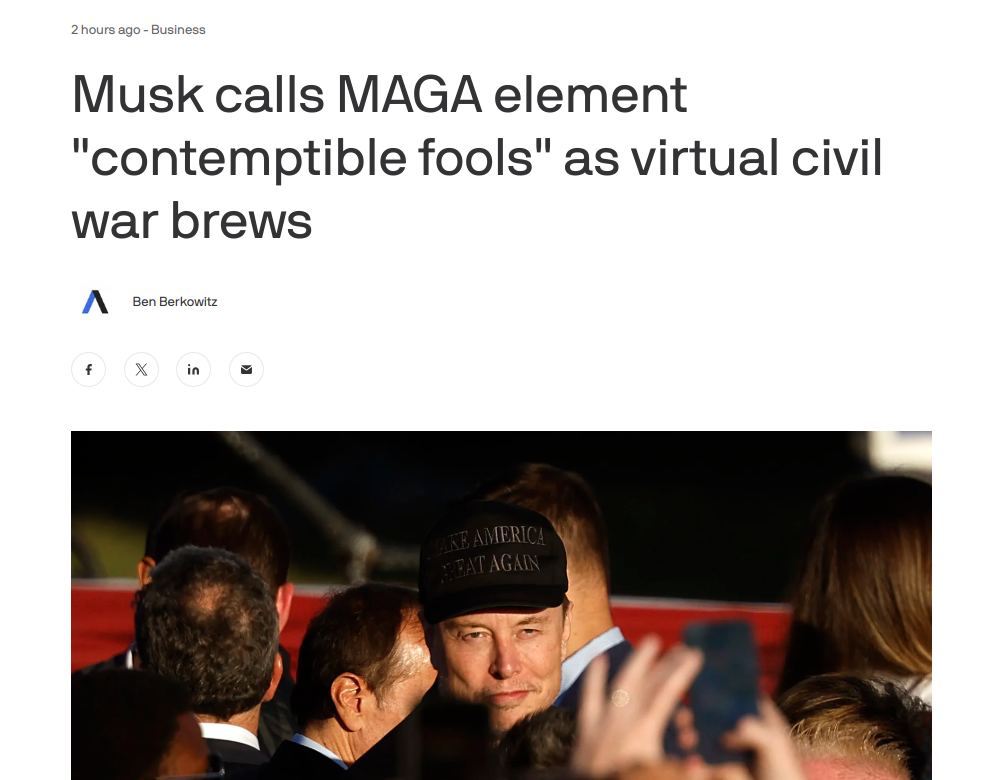994x780 pixels.
Task: Click the gray-haired man at the photo's left
Action: pyautogui.click(x=208, y=634)
